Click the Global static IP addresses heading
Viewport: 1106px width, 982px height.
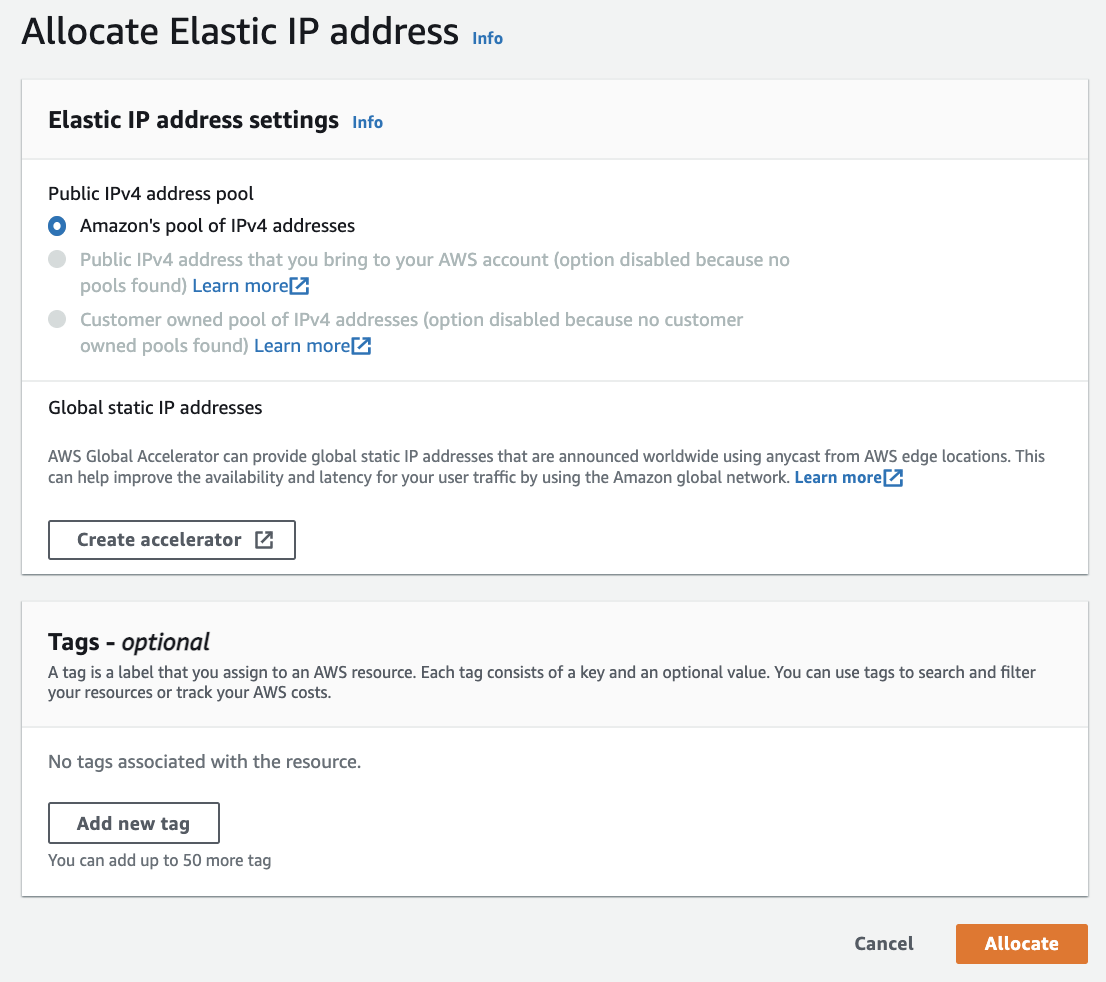click(155, 408)
